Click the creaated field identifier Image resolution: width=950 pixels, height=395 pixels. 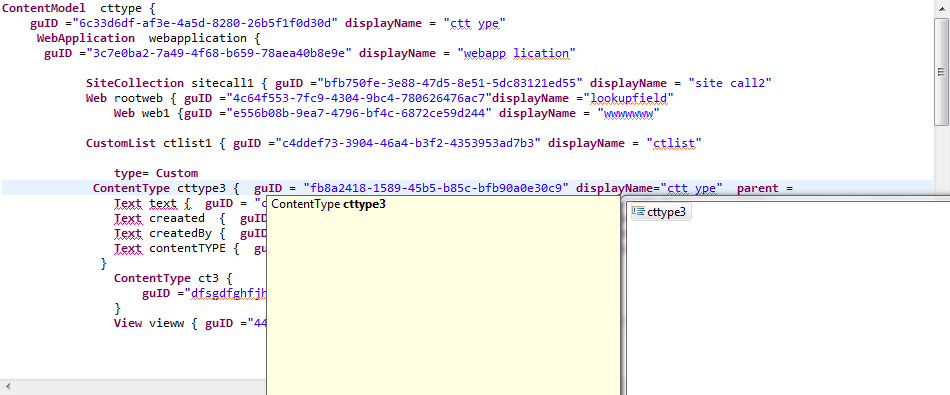(176, 218)
